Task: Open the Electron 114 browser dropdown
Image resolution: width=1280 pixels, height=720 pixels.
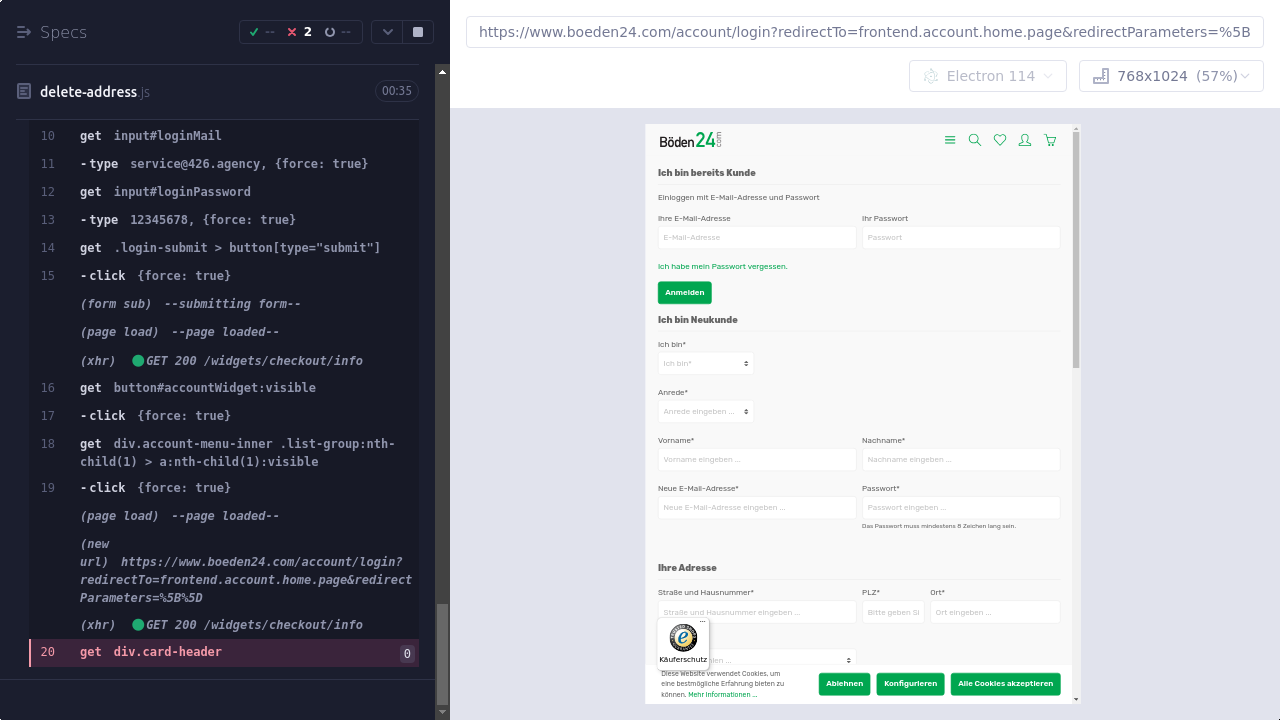Action: pyautogui.click(x=988, y=76)
